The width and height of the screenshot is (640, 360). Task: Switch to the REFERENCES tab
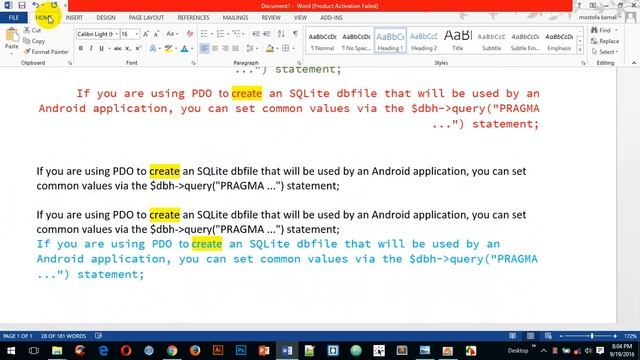[x=193, y=18]
